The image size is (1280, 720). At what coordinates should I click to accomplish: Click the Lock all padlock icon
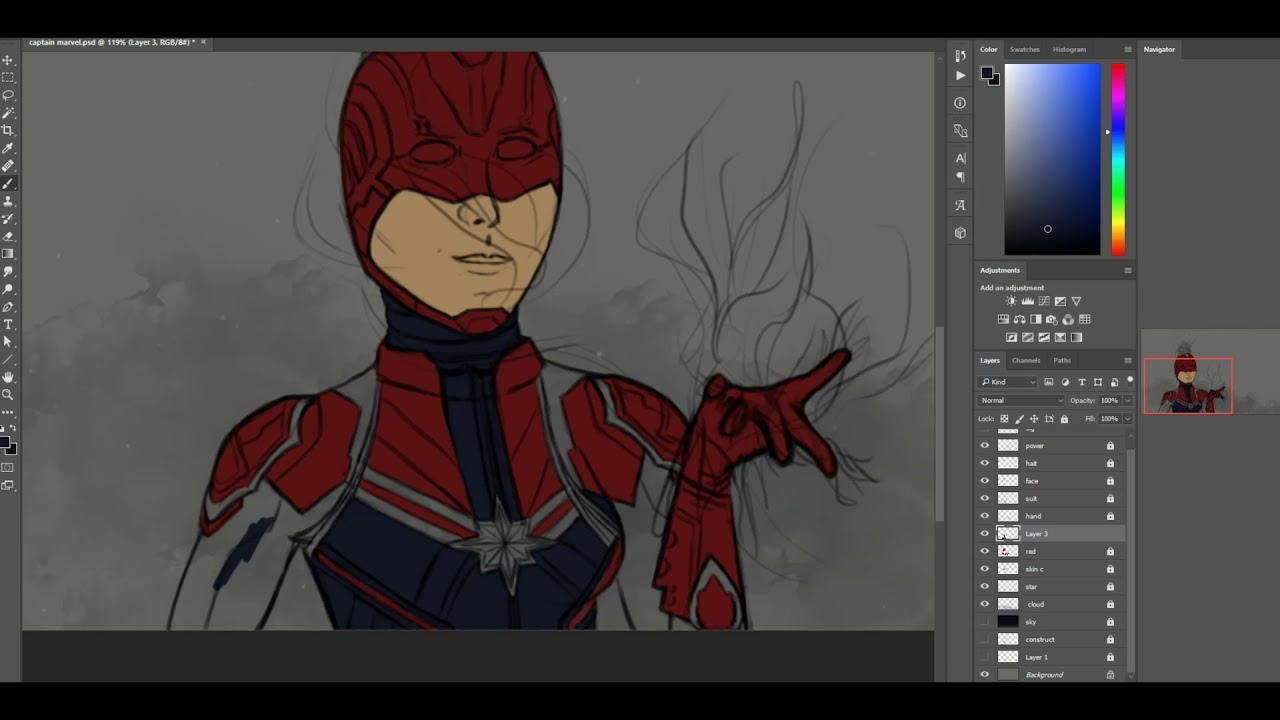click(x=1064, y=418)
